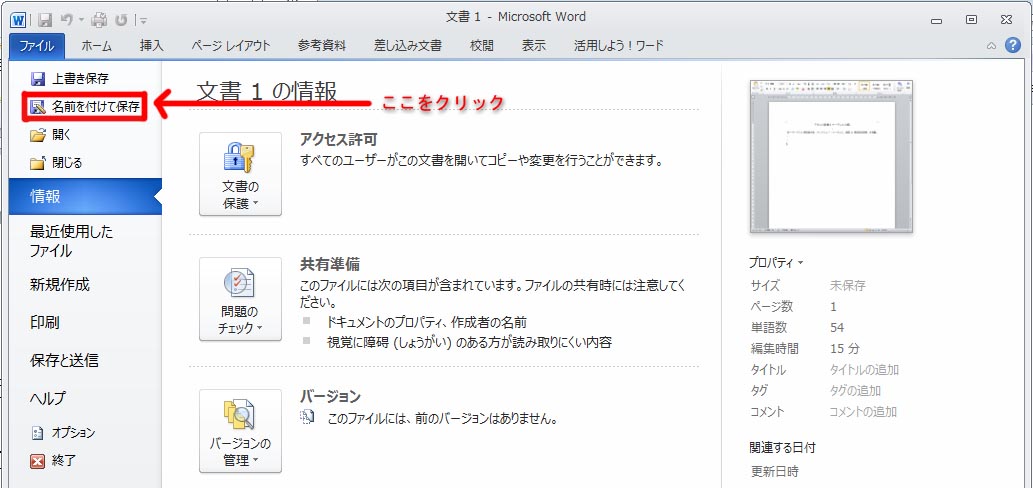Click the 共有準備 heading
Image resolution: width=1033 pixels, height=488 pixels.
click(329, 264)
